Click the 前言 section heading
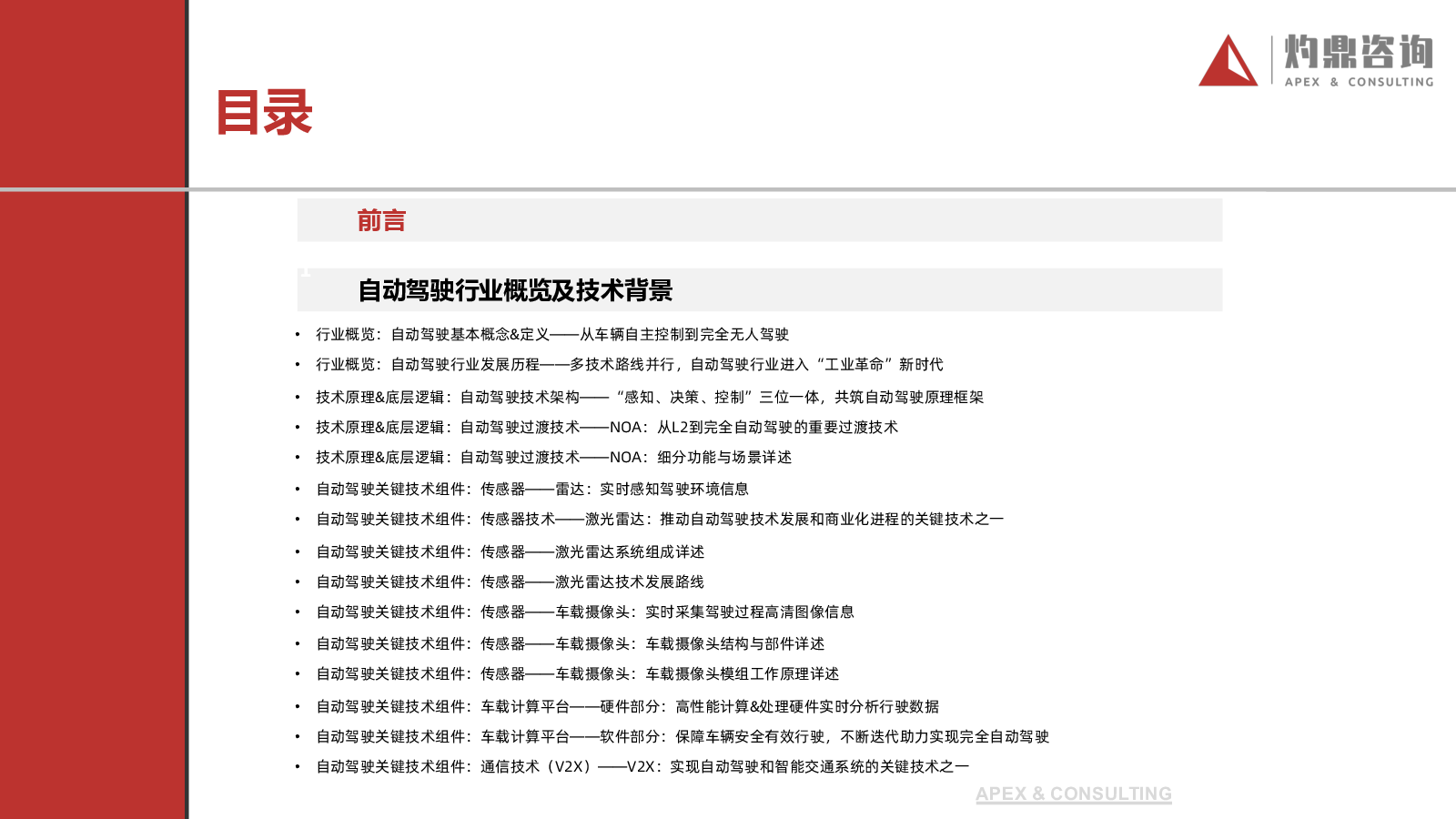1456x819 pixels. [x=381, y=220]
